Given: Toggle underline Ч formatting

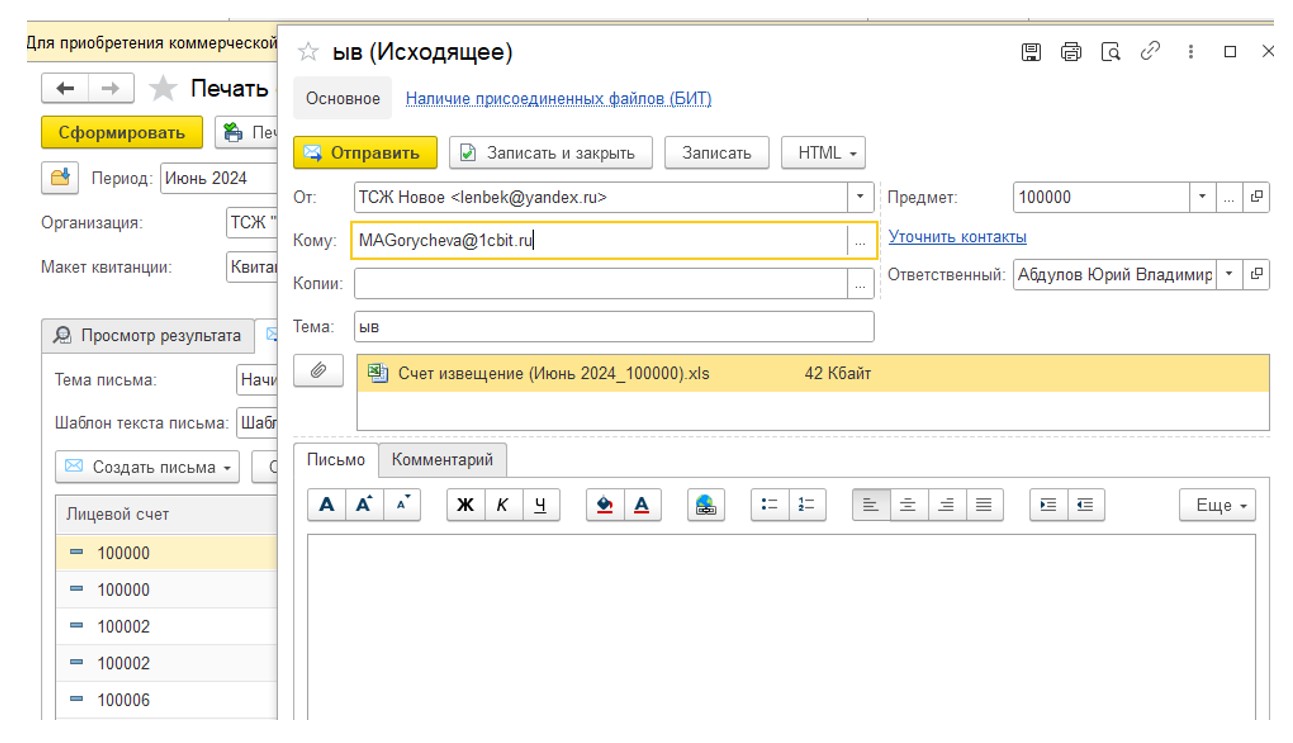Looking at the screenshot, I should (540, 505).
